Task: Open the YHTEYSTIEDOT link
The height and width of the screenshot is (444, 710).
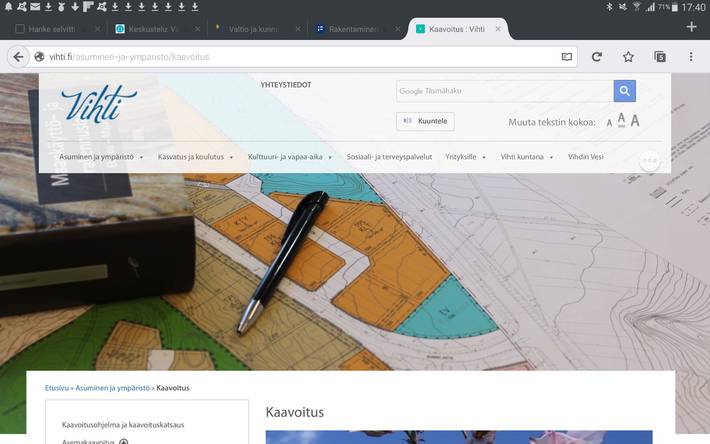Action: [x=285, y=85]
